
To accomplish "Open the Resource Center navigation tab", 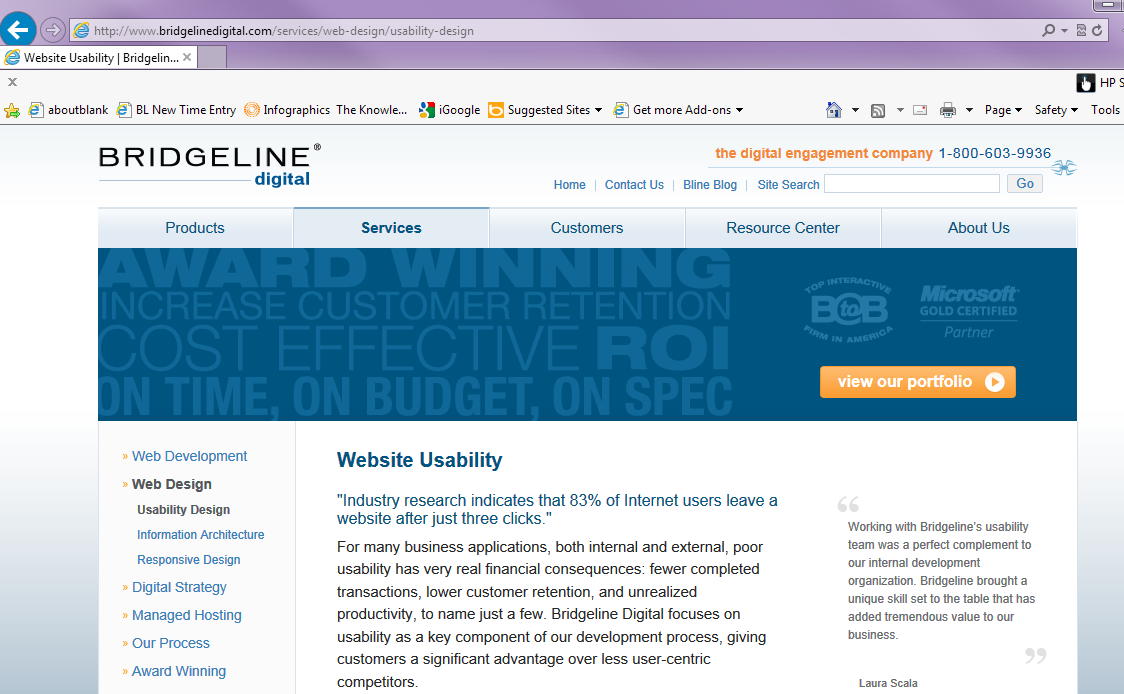I will (x=783, y=228).
